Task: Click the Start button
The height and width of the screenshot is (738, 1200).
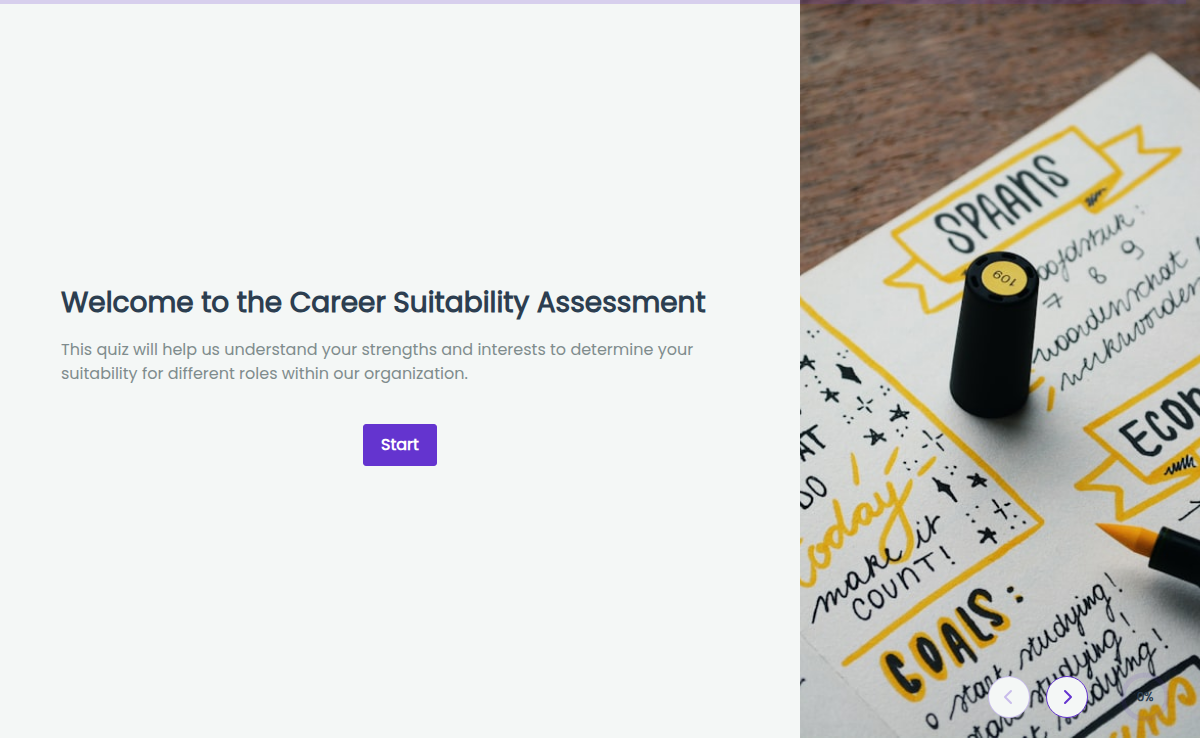Action: coord(399,444)
